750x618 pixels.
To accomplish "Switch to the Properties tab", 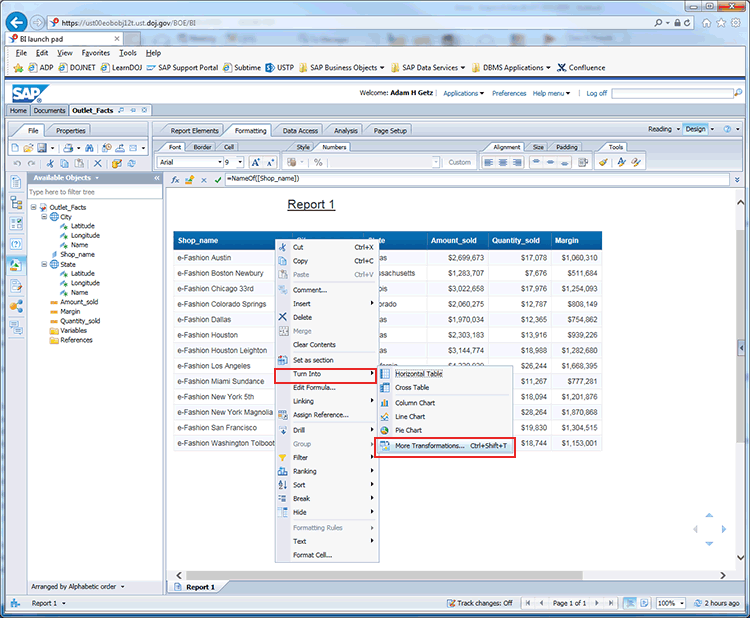I will click(x=70, y=131).
